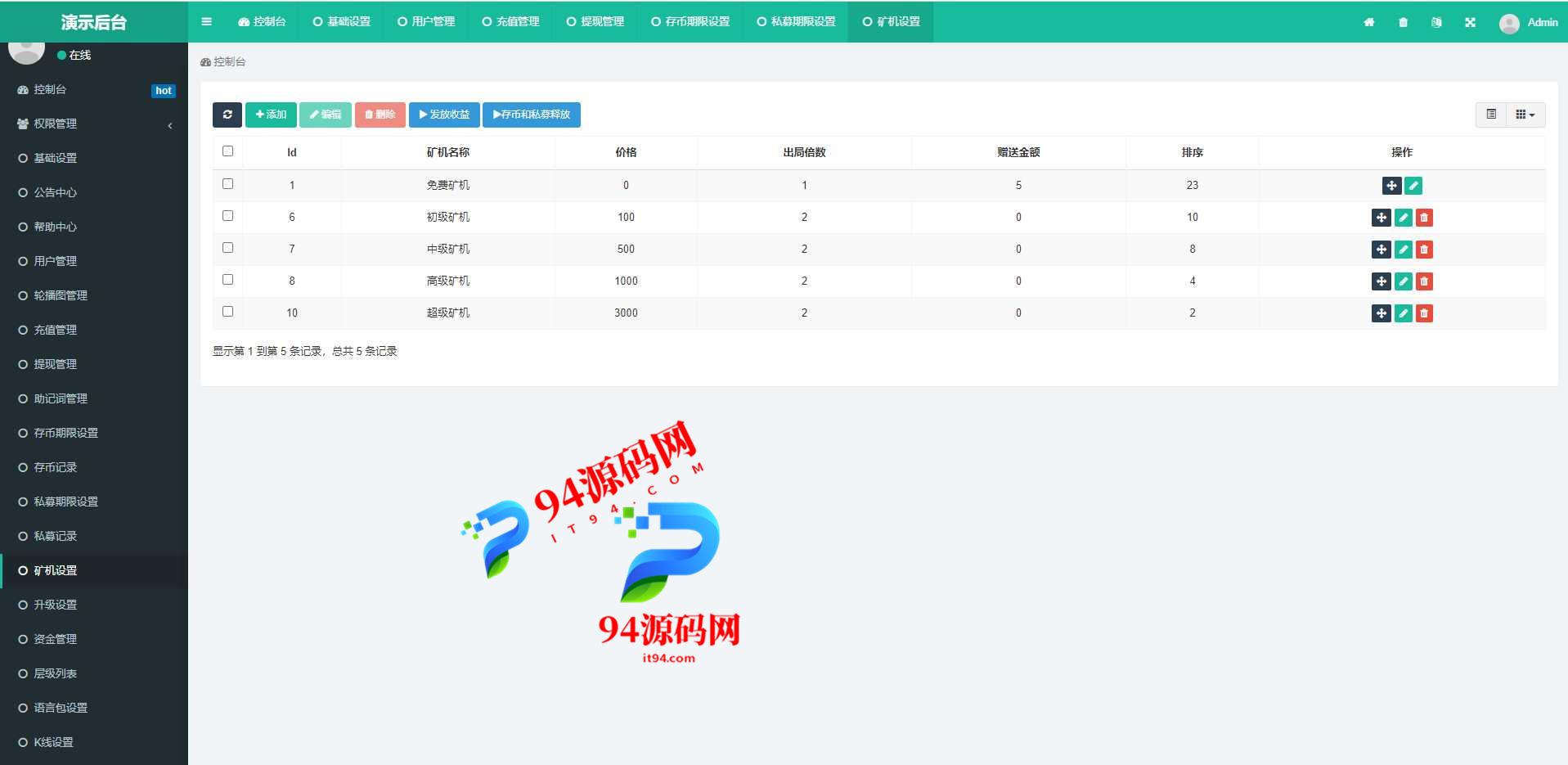Check the checkbox for row Id 1
Viewport: 1568px width, 765px height.
pos(227,184)
